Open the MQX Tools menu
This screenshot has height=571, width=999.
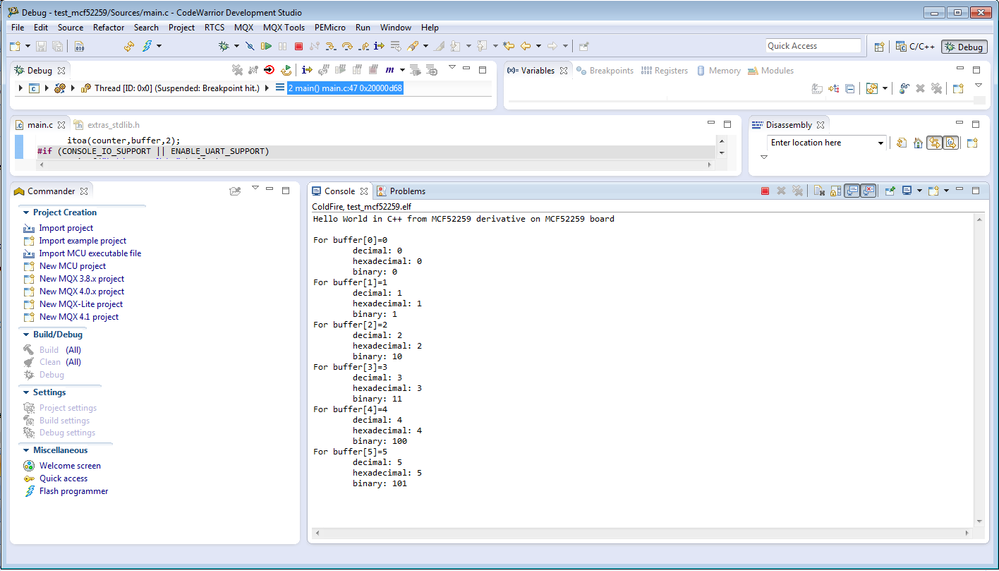pos(284,27)
